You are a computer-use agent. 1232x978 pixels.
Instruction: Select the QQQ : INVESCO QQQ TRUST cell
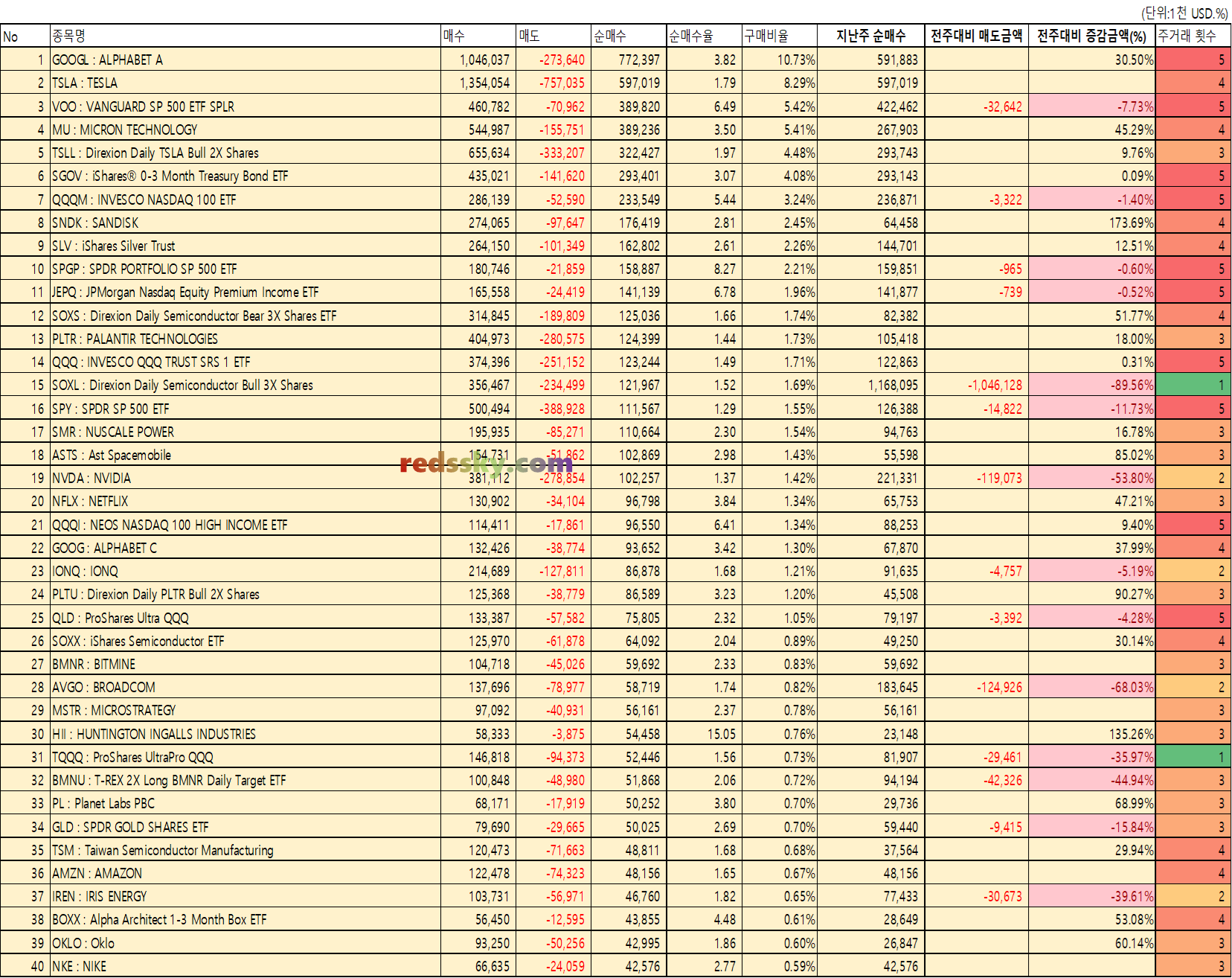tap(246, 362)
